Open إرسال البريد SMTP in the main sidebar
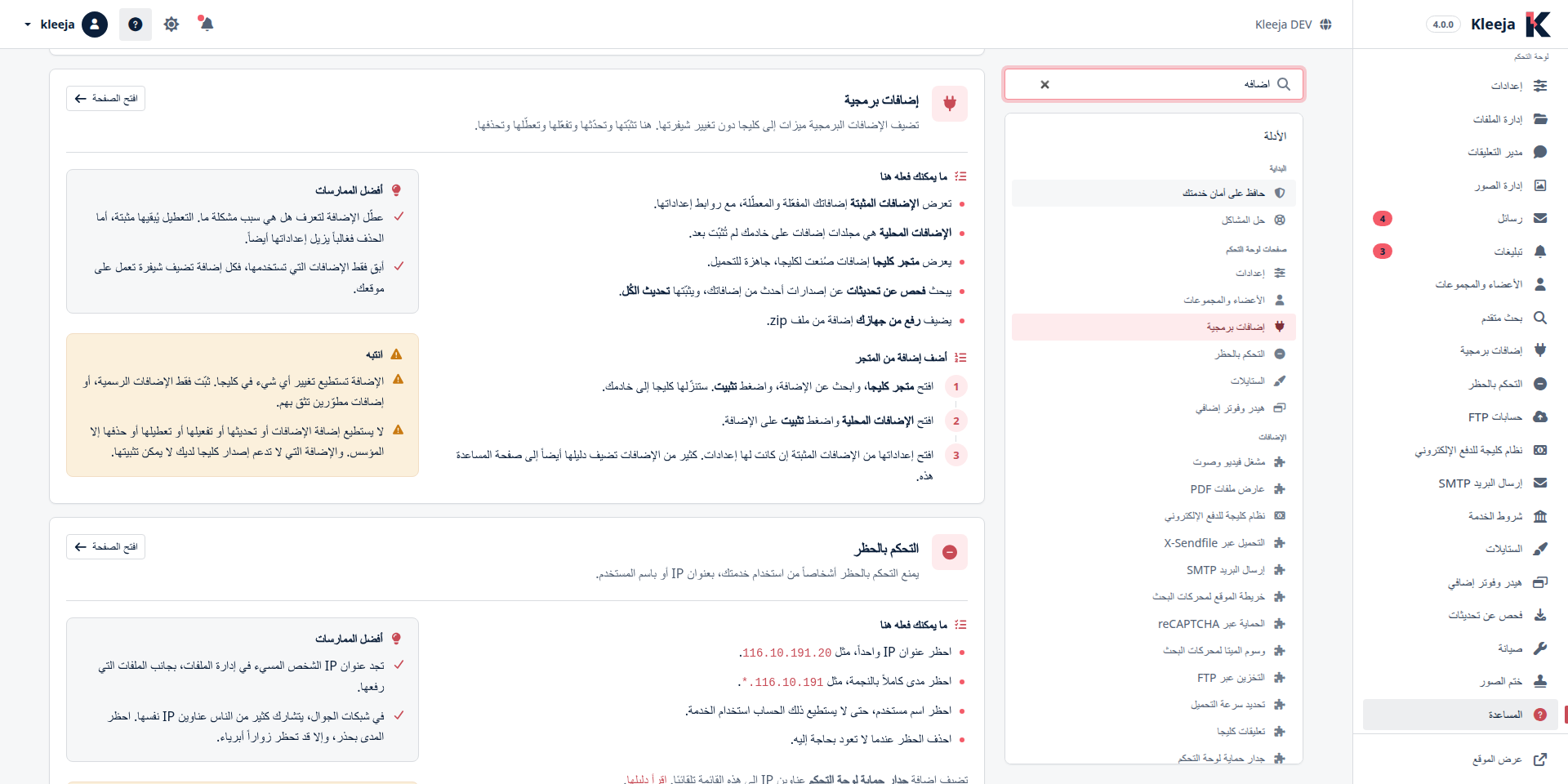 [x=1460, y=483]
